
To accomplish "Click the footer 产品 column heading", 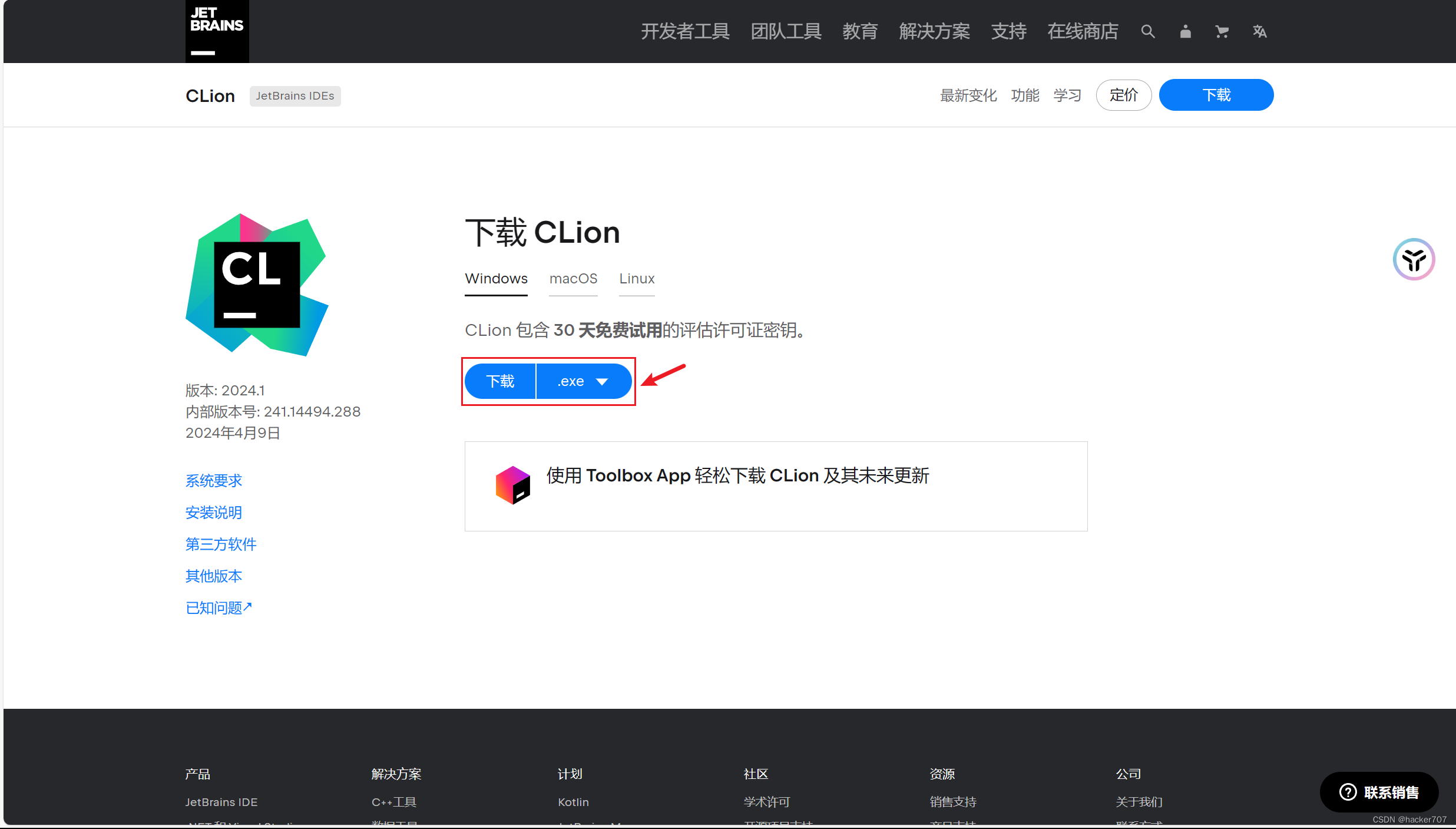I will pos(198,774).
